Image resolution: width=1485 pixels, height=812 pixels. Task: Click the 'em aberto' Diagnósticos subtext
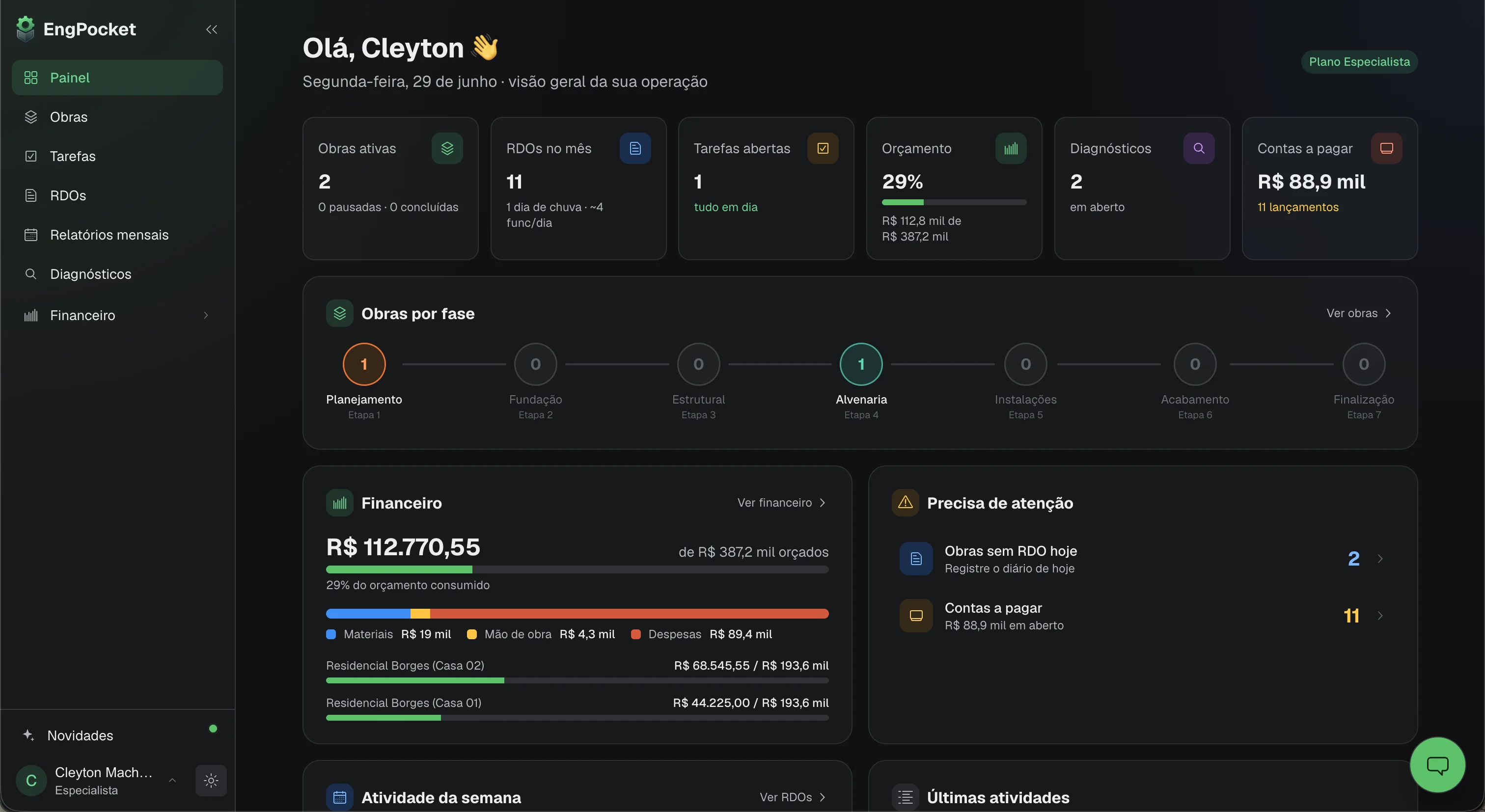pos(1097,207)
